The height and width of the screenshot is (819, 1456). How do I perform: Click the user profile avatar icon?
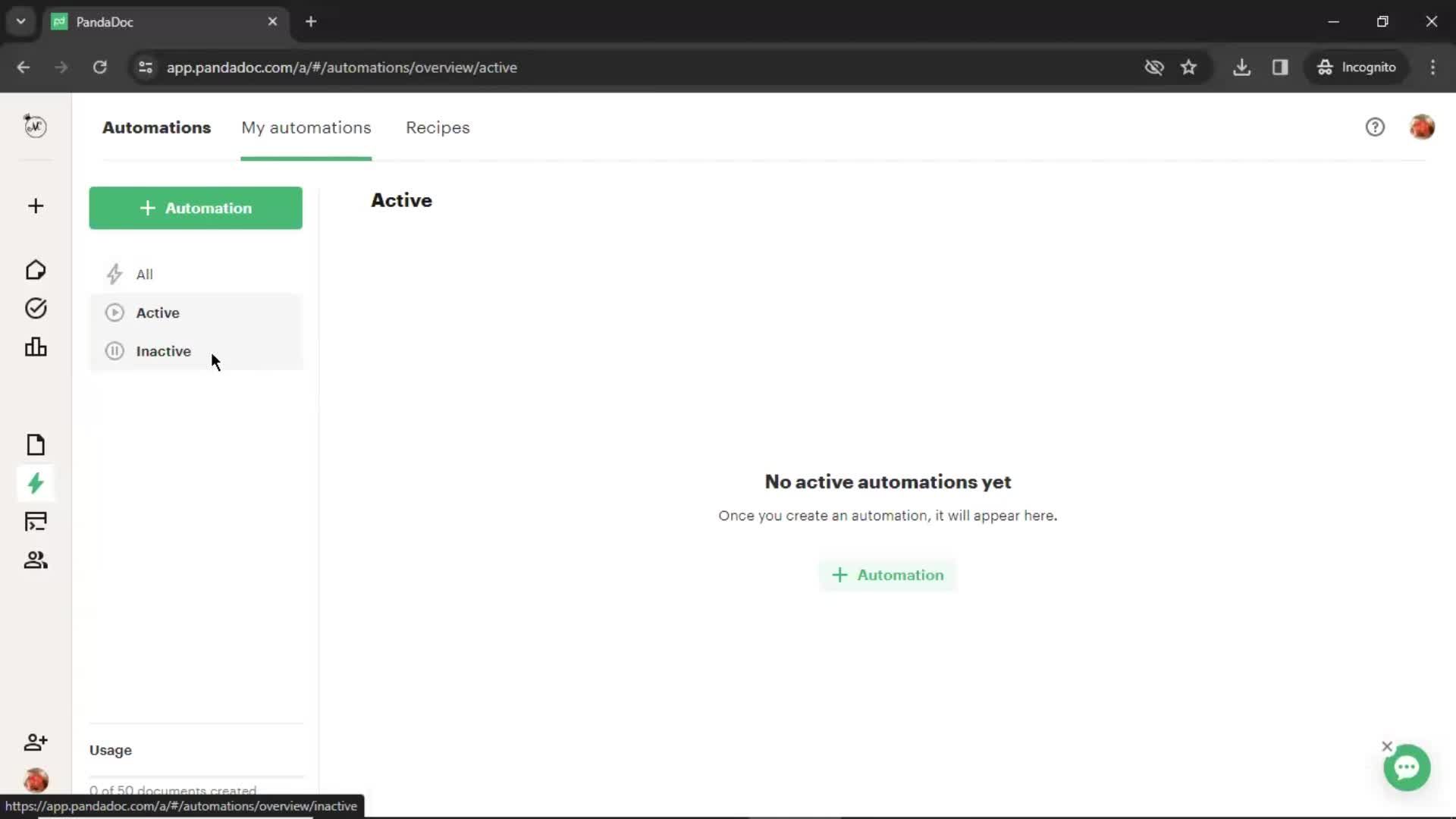coord(1423,127)
